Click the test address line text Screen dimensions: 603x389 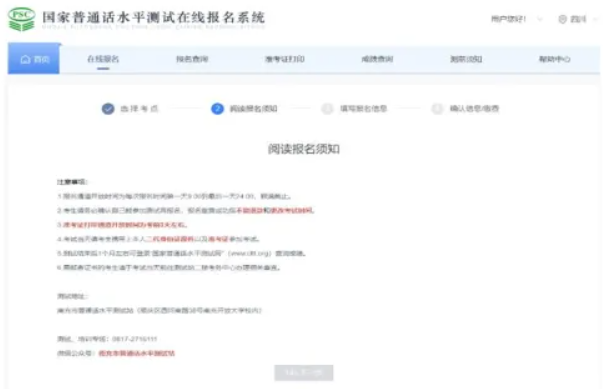click(x=160, y=310)
